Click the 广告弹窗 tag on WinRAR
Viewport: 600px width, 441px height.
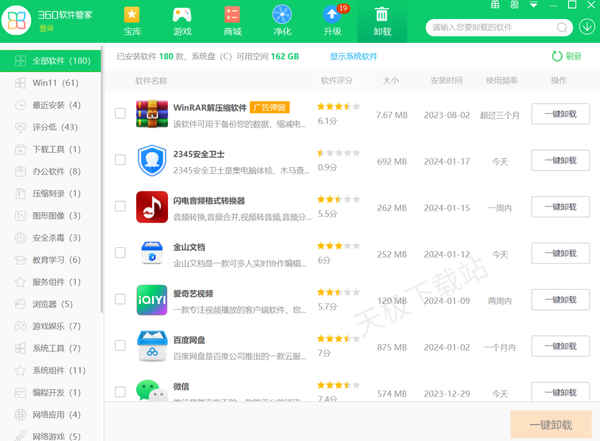pos(269,107)
